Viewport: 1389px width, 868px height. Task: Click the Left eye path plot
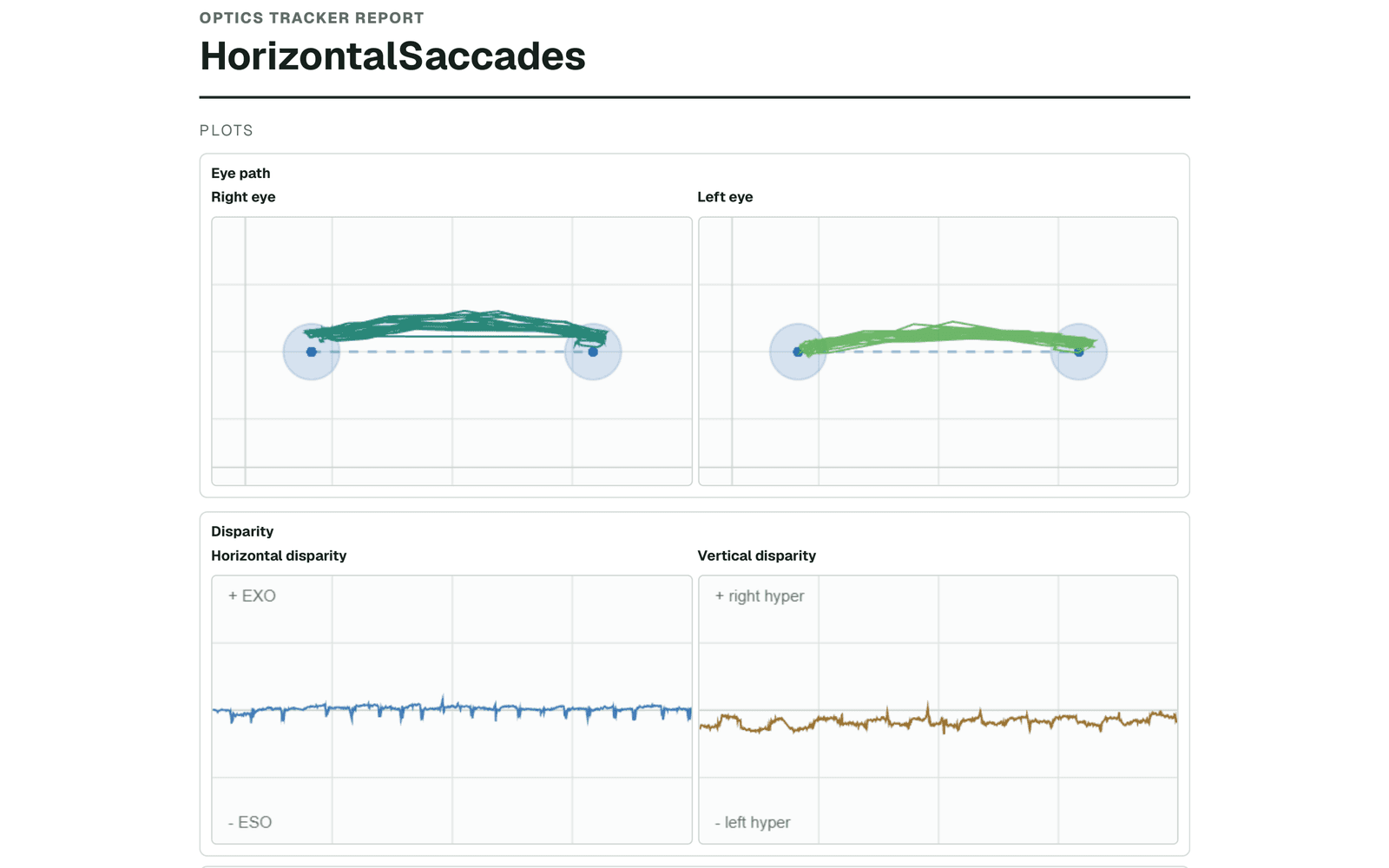938,351
